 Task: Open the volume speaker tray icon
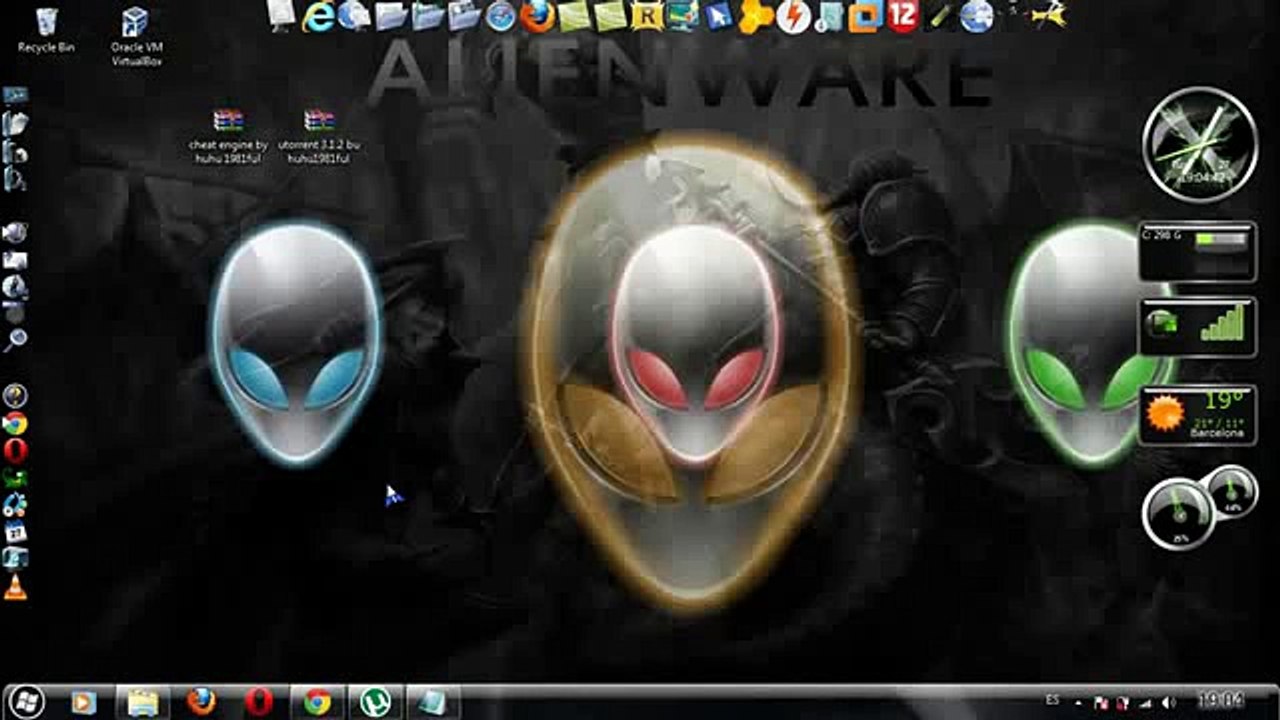click(x=1169, y=703)
